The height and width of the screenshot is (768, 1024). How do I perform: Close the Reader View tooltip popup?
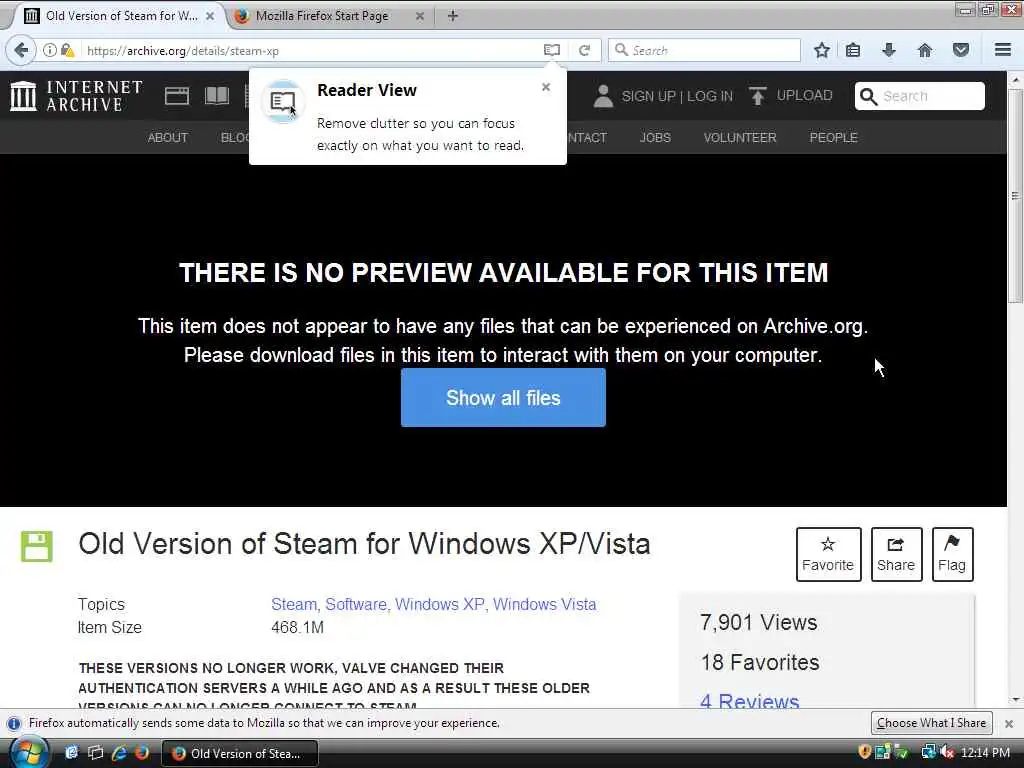546,87
